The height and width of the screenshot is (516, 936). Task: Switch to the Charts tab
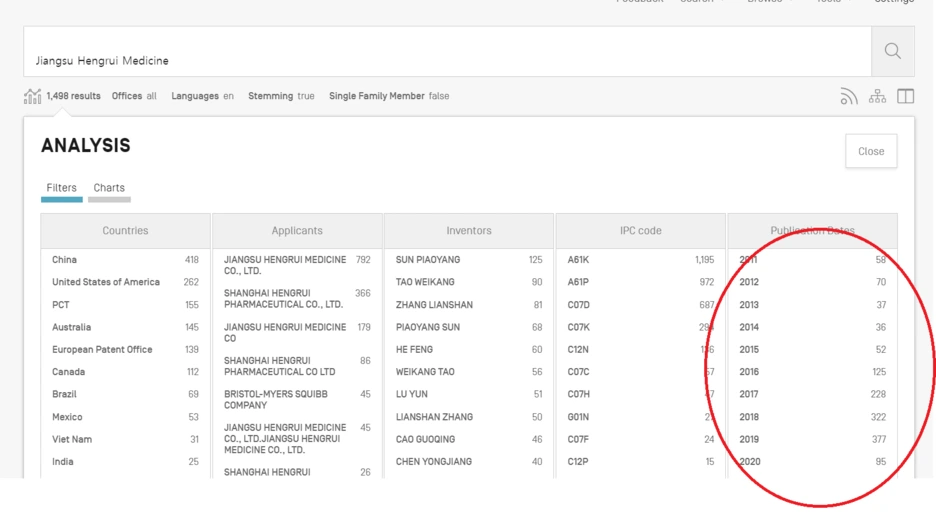point(109,188)
